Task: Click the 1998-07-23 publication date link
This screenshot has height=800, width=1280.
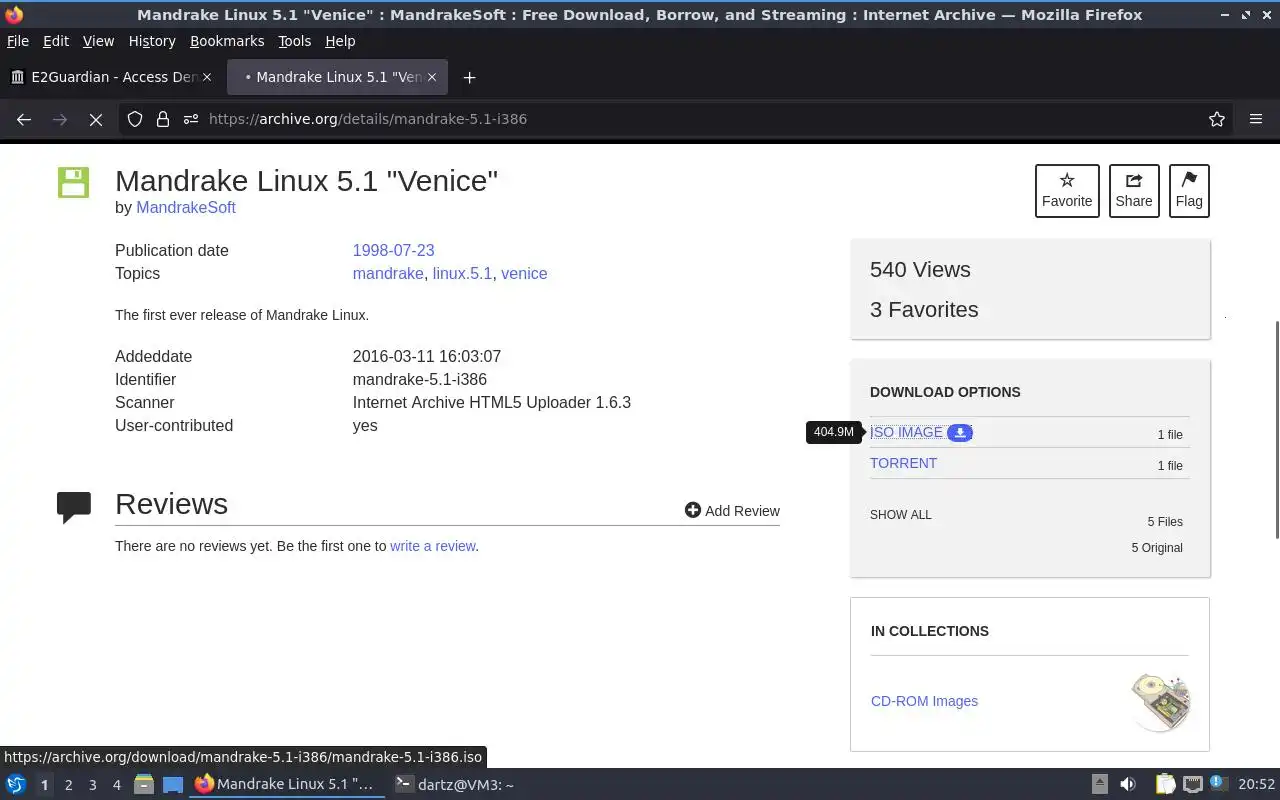Action: click(393, 250)
